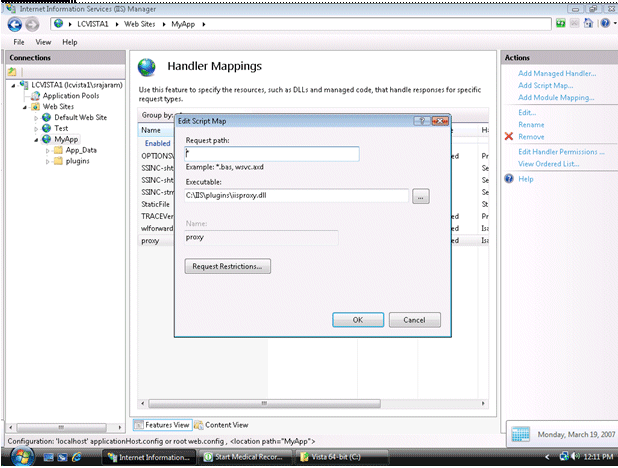
Task: Click the Test site globe icon
Action: 47,128
